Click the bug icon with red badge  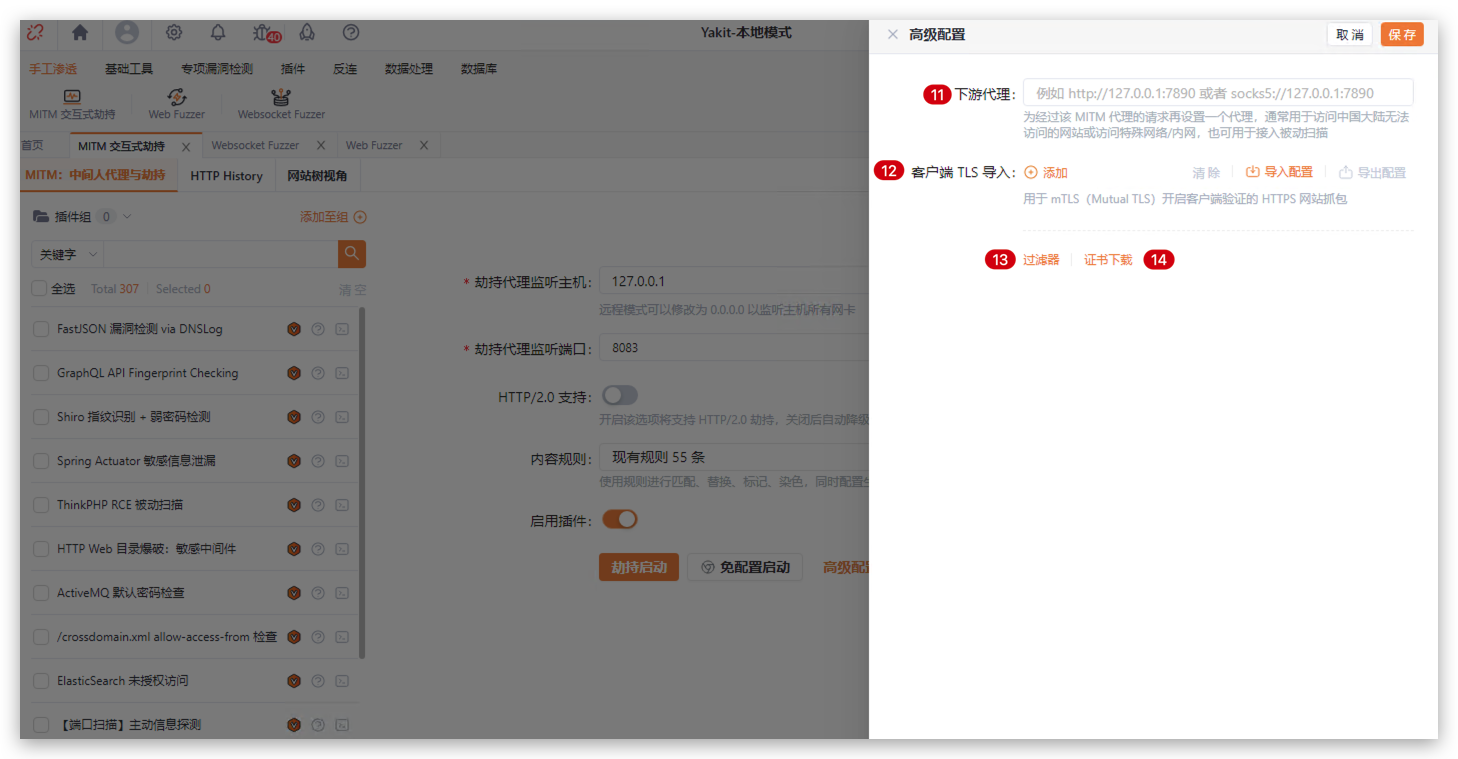tap(263, 33)
